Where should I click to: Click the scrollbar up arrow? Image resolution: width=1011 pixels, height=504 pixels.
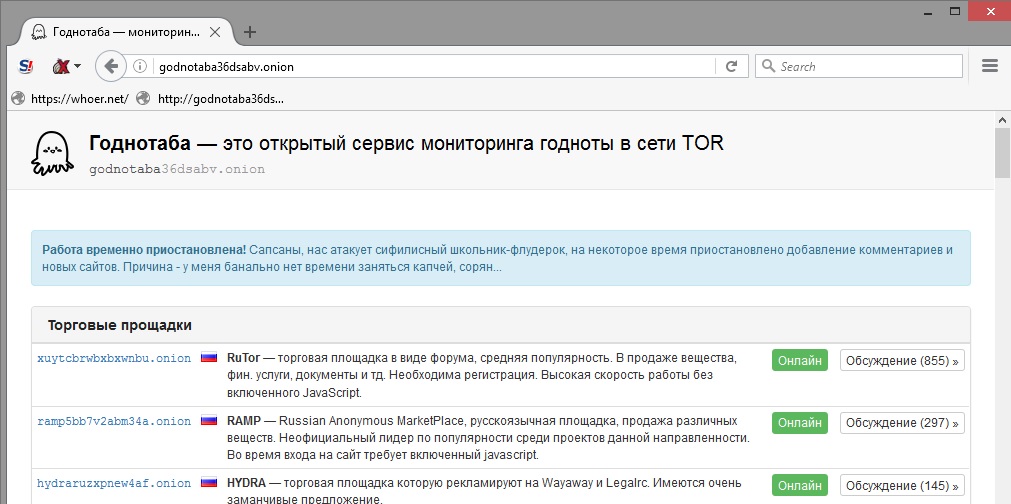point(1003,119)
